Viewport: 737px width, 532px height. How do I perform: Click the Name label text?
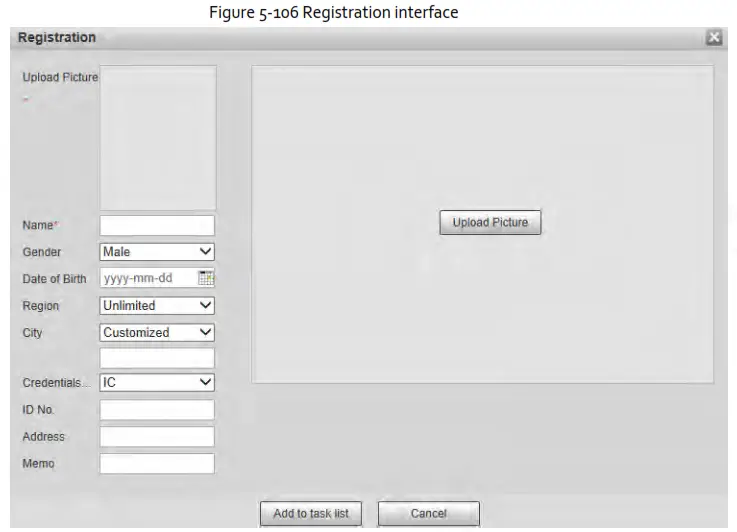[40, 225]
